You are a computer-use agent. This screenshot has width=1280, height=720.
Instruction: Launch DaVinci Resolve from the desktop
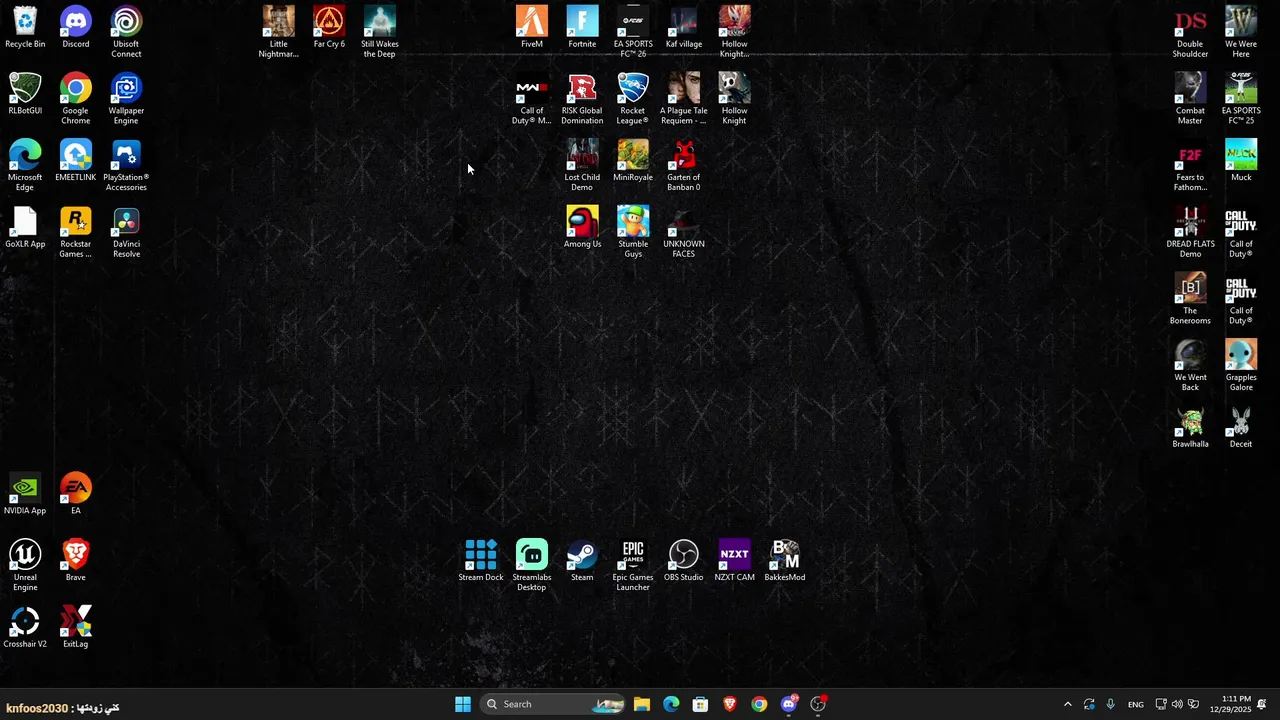click(126, 233)
